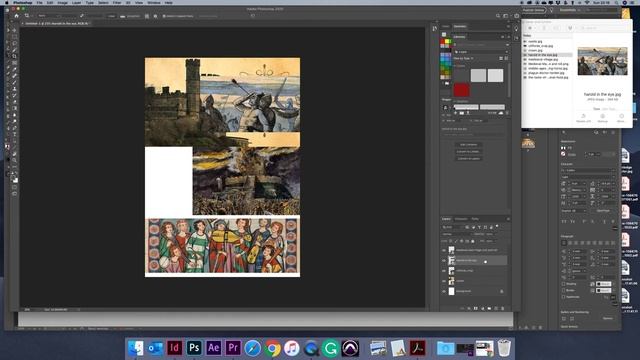This screenshot has height=360, width=640.
Task: Click the new group folder icon in Layers
Action: [489, 309]
